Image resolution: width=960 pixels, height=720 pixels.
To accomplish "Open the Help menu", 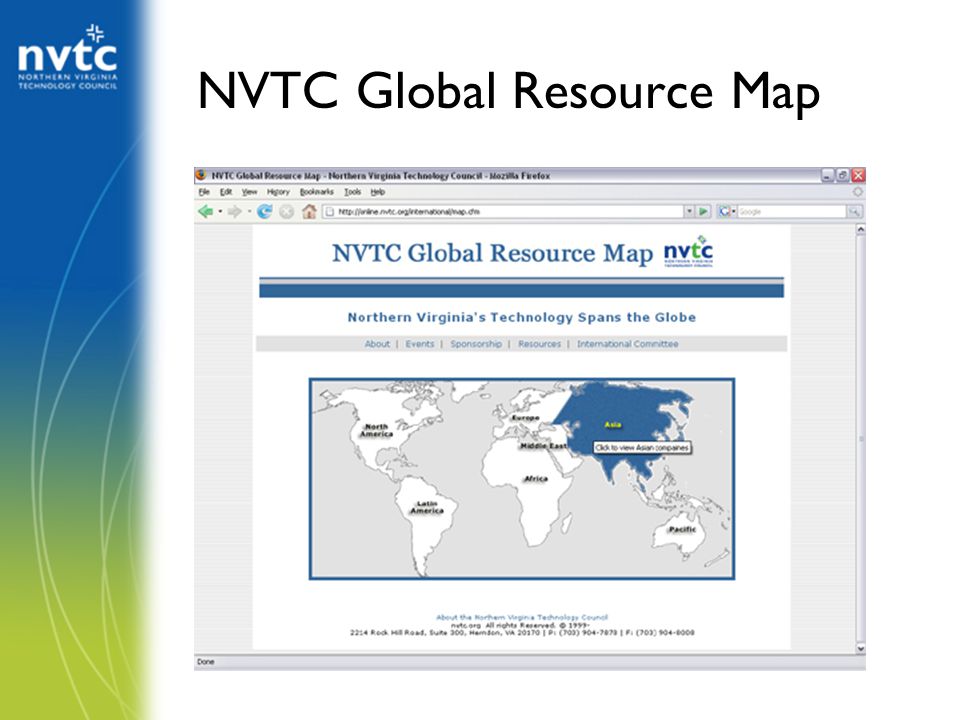I will (377, 192).
